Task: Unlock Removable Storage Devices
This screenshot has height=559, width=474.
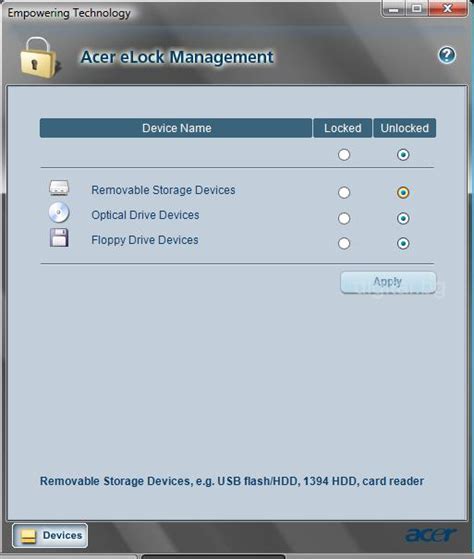Action: click(403, 193)
